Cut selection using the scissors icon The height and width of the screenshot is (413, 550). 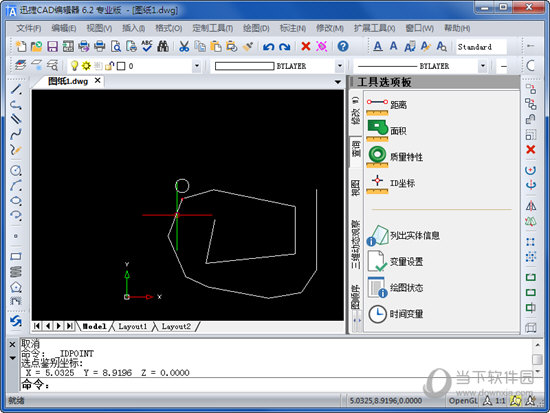pos(184,46)
